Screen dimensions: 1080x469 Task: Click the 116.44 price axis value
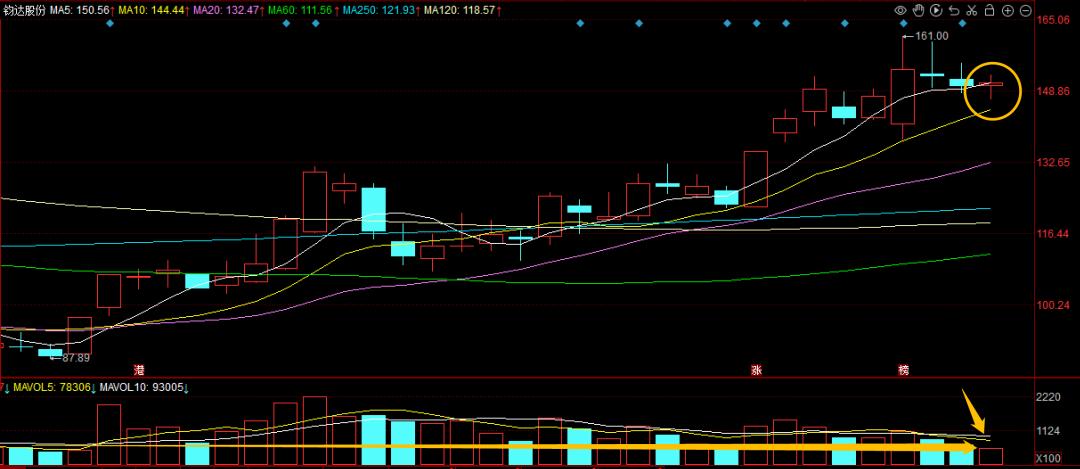coord(1054,234)
